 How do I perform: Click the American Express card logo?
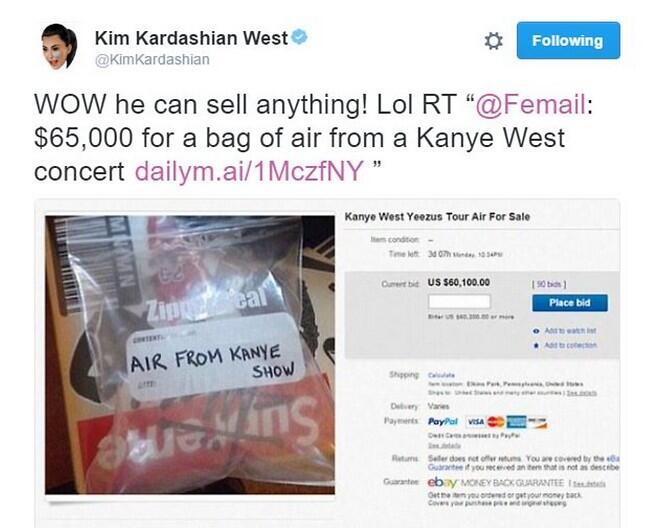pyautogui.click(x=516, y=421)
